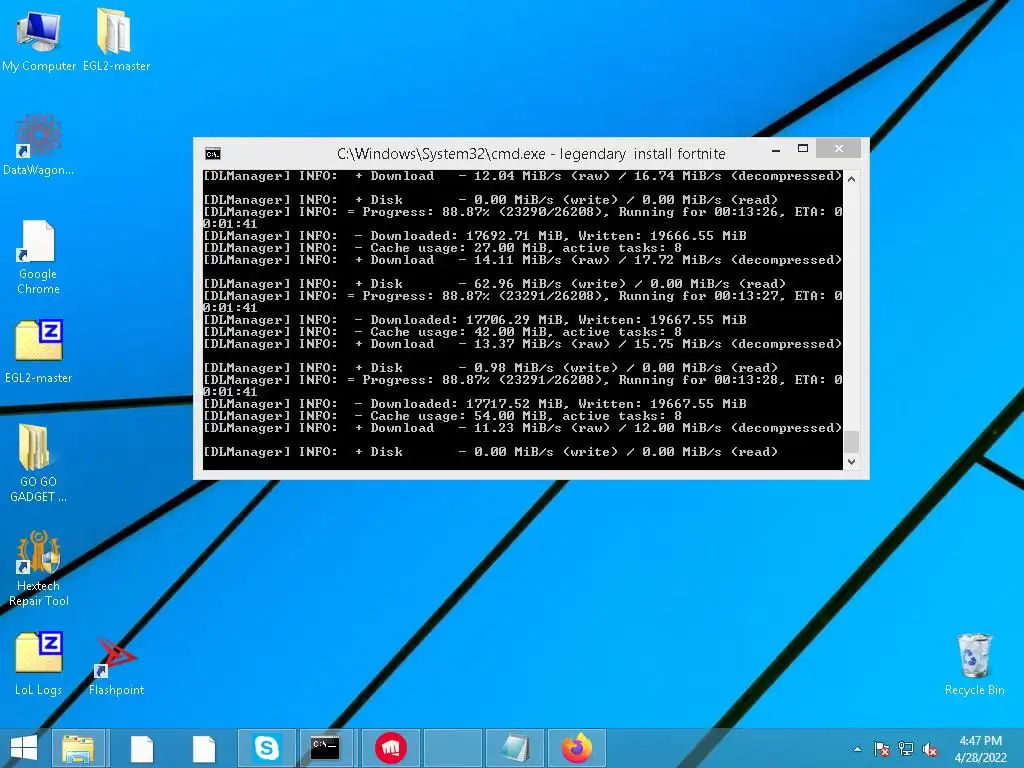The image size is (1024, 768).
Task: Click the 'Running for 00:13:26' progress line
Action: pyautogui.click(x=522, y=212)
